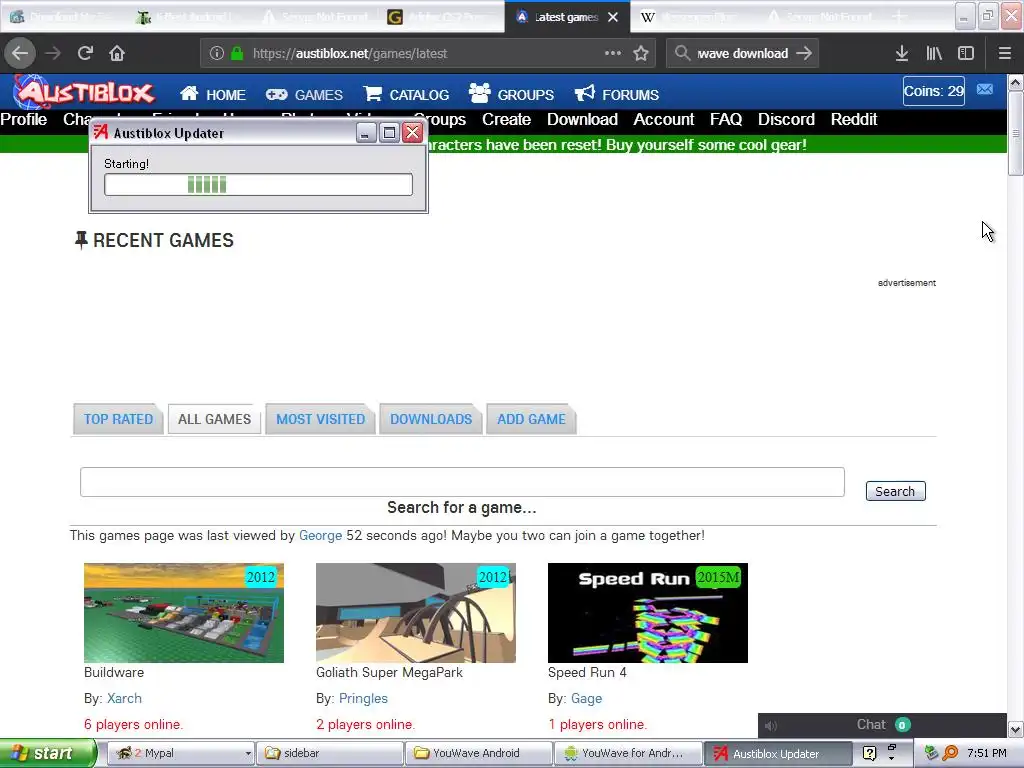Submit search with the arrow icon
This screenshot has width=1024, height=768.
pos(804,53)
